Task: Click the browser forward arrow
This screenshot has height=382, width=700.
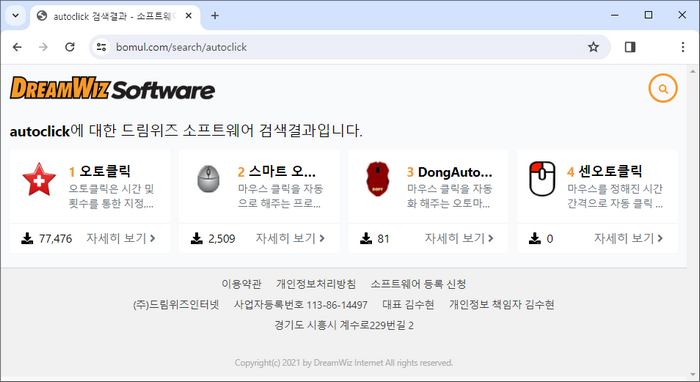Action: pos(43,47)
